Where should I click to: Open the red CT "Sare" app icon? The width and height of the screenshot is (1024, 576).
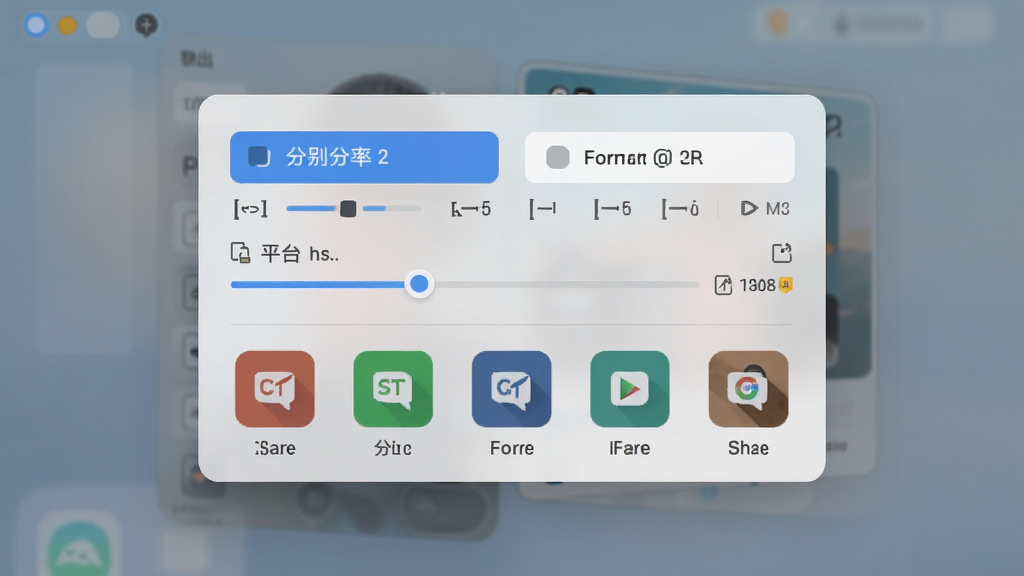[275, 389]
